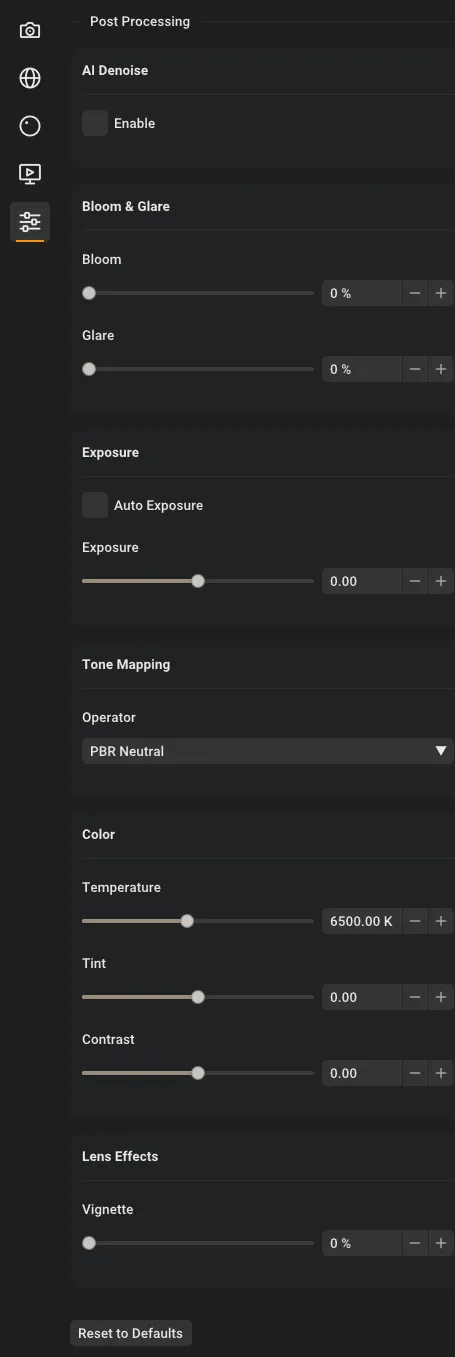
Task: Enable the AI Denoise checkbox
Action: click(95, 123)
